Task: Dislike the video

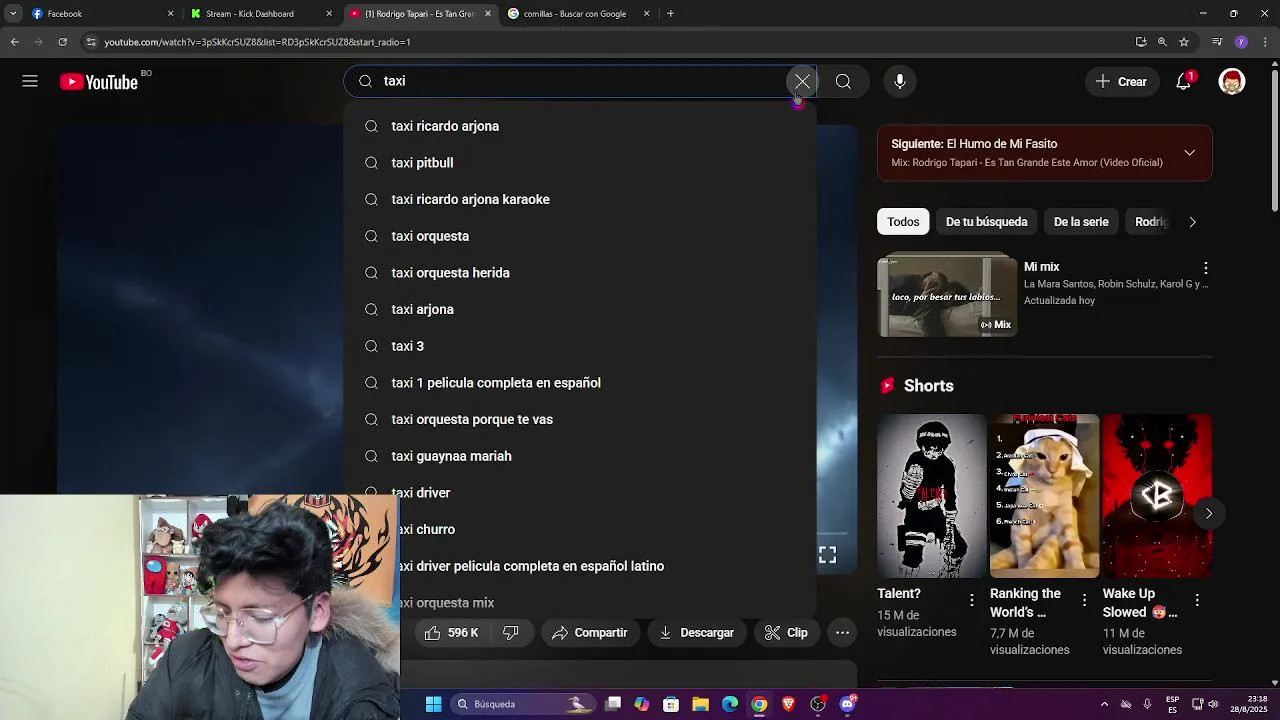Action: pos(511,633)
